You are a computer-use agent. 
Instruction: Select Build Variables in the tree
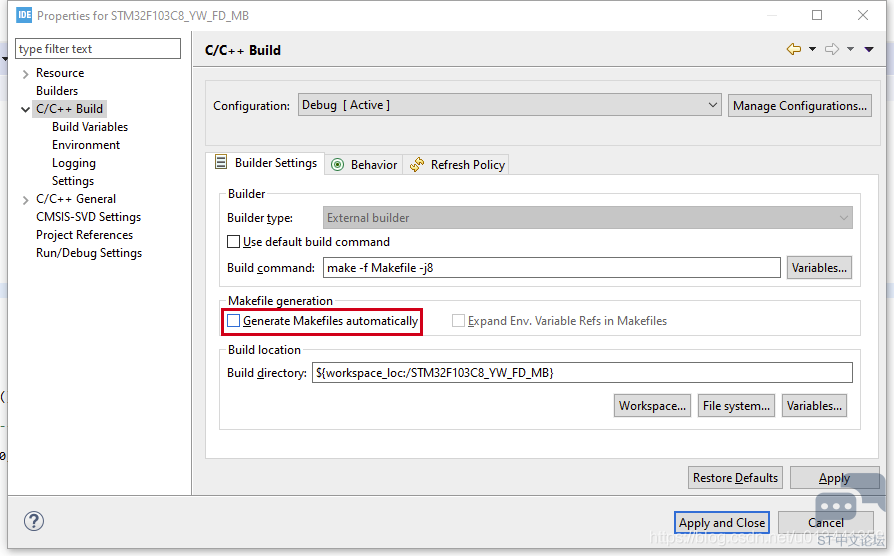point(90,127)
